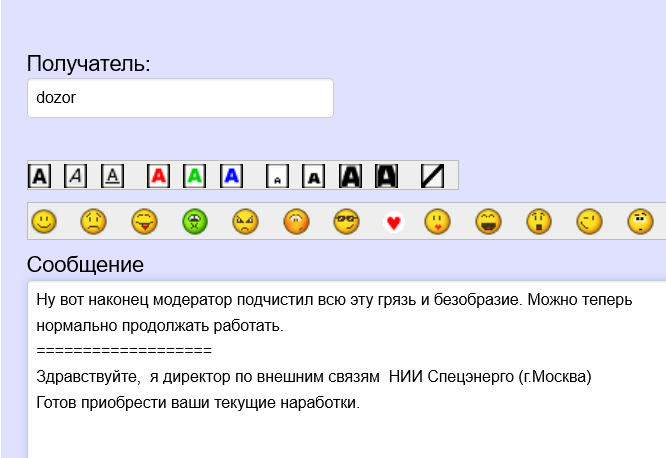Insert the orange embarrassed smiley
Screen dimensions: 666x458
[x=296, y=221]
